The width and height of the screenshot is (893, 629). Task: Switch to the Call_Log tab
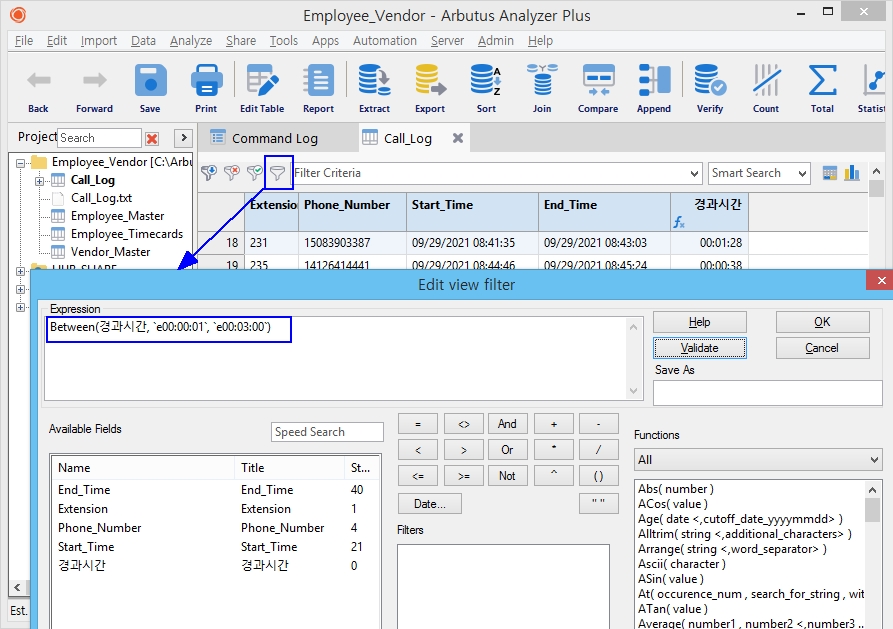pyautogui.click(x=408, y=138)
